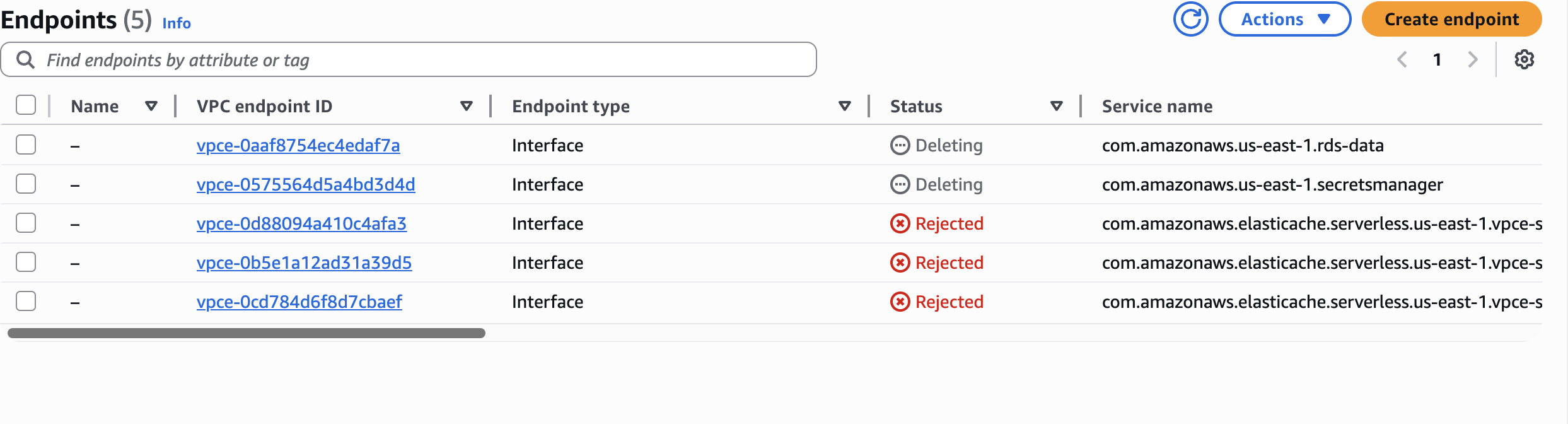Sort by Endpoint type column arrow

(845, 106)
